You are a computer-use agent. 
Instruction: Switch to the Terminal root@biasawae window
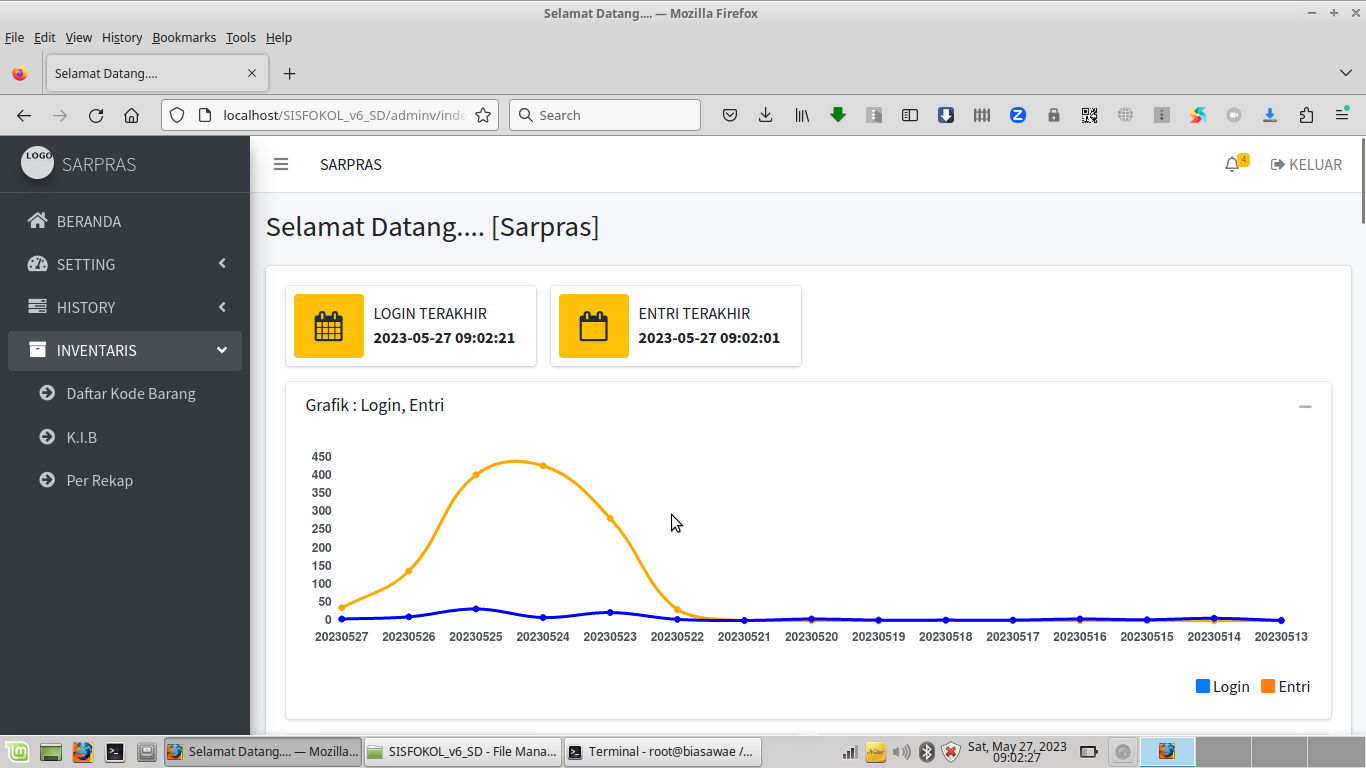(661, 751)
